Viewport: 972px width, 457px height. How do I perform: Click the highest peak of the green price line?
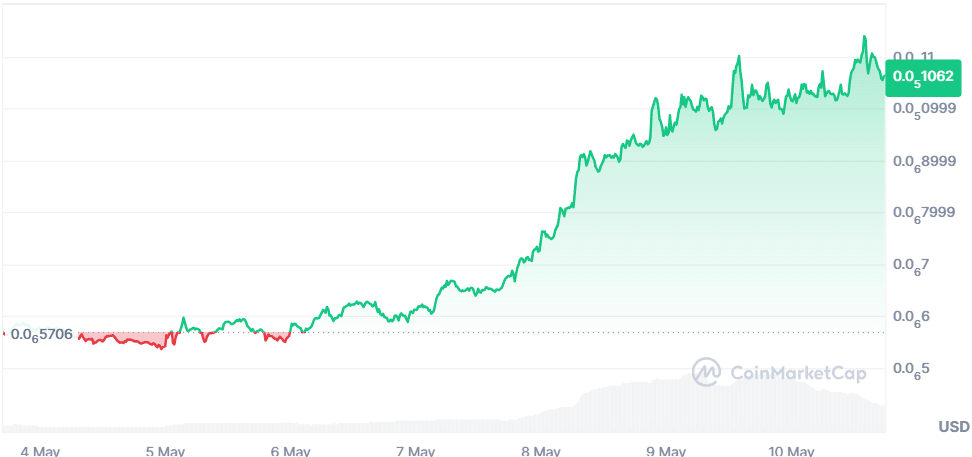tap(864, 38)
